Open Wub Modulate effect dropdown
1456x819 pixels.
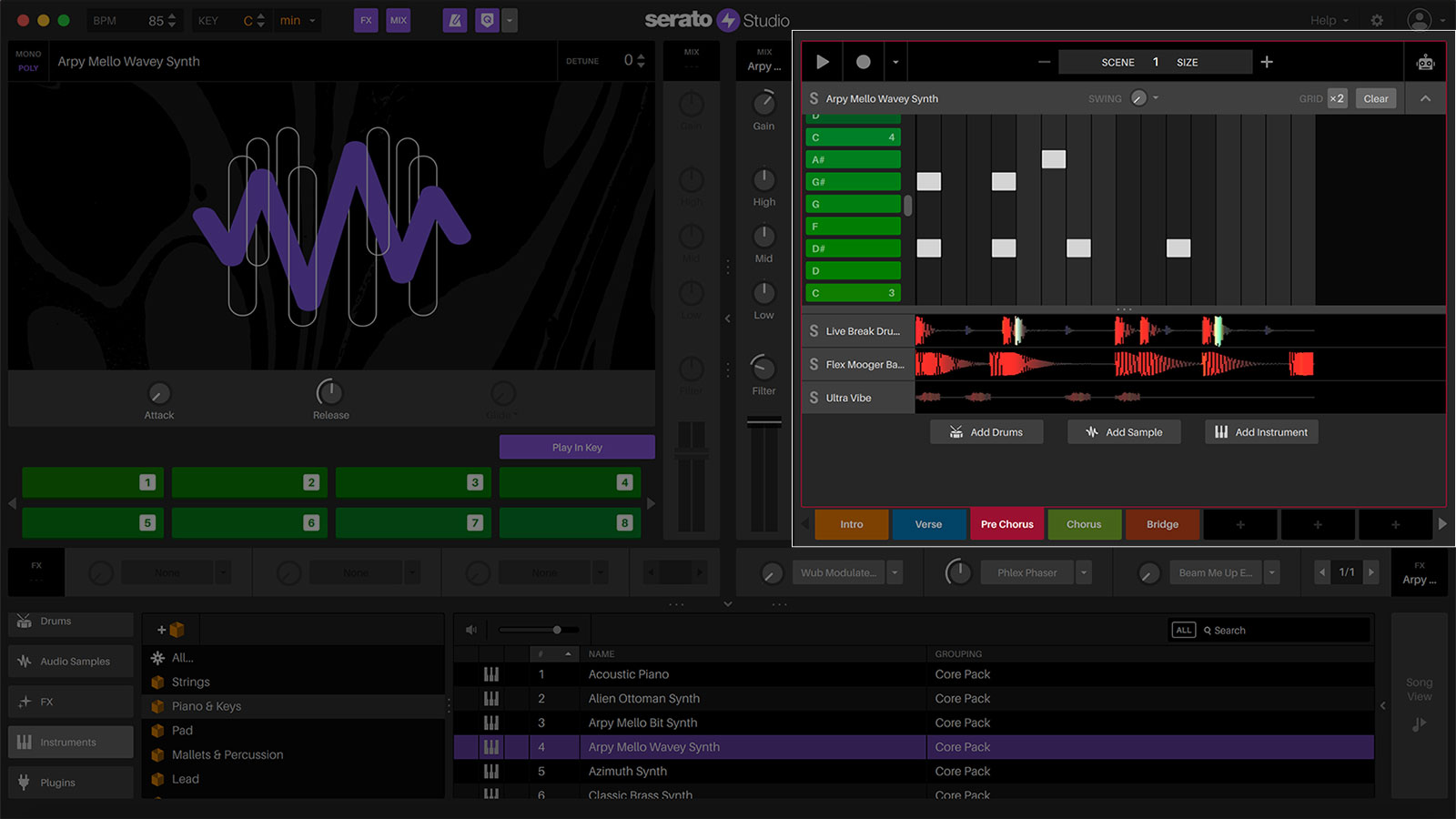895,572
